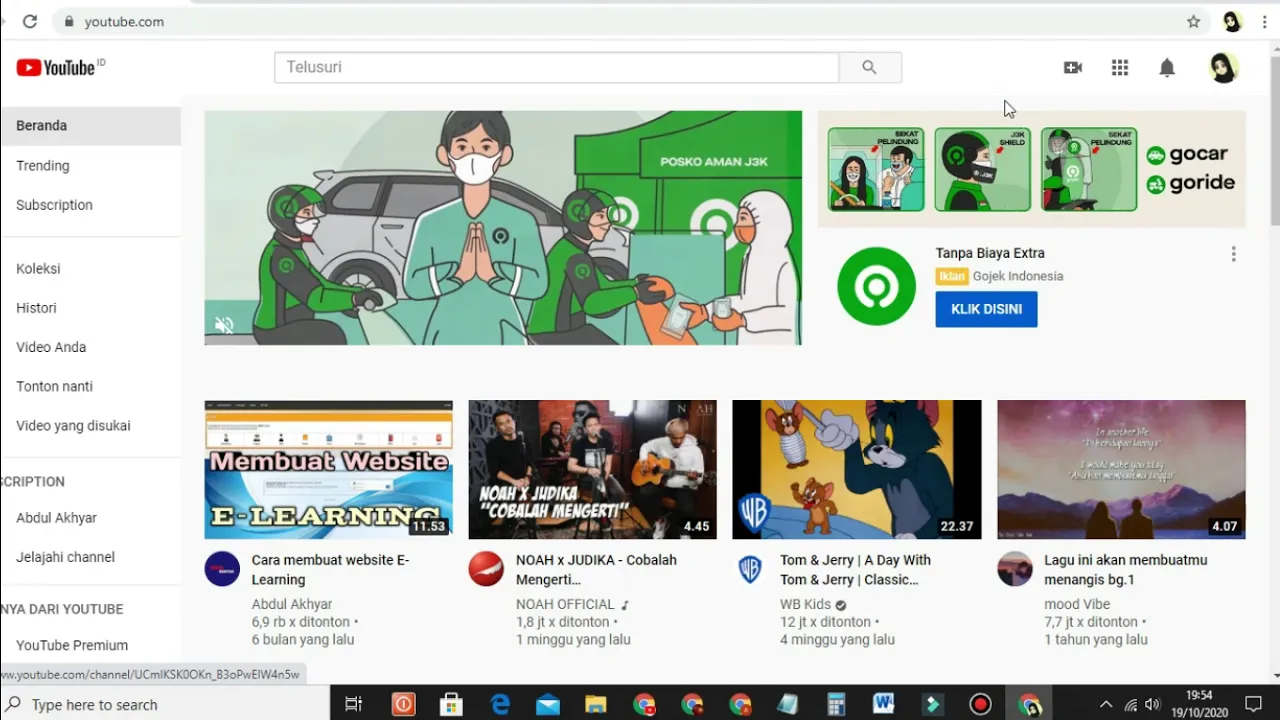Reload the page in browser
Viewport: 1280px width, 720px height.
[30, 21]
